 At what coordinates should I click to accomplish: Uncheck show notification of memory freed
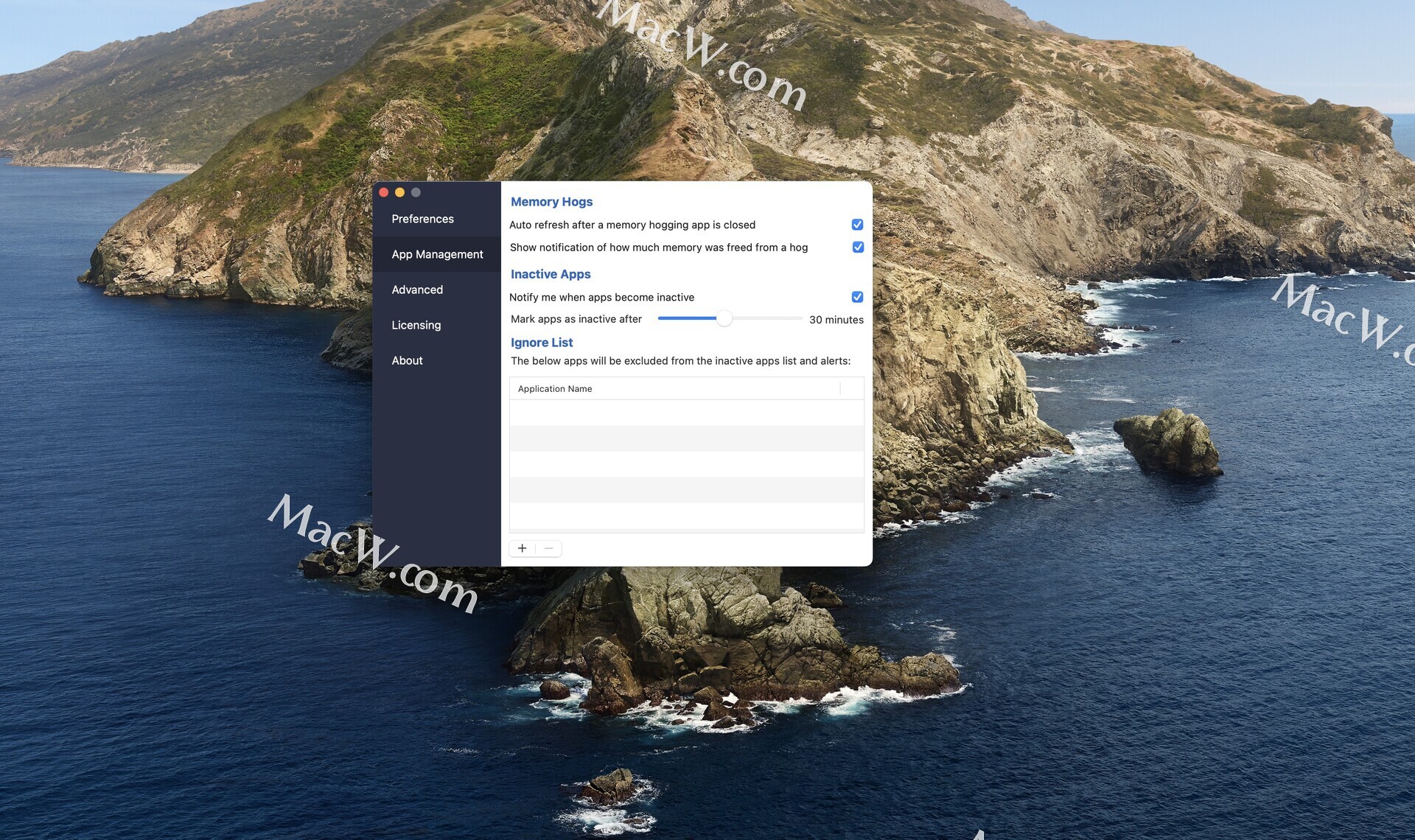(x=857, y=247)
